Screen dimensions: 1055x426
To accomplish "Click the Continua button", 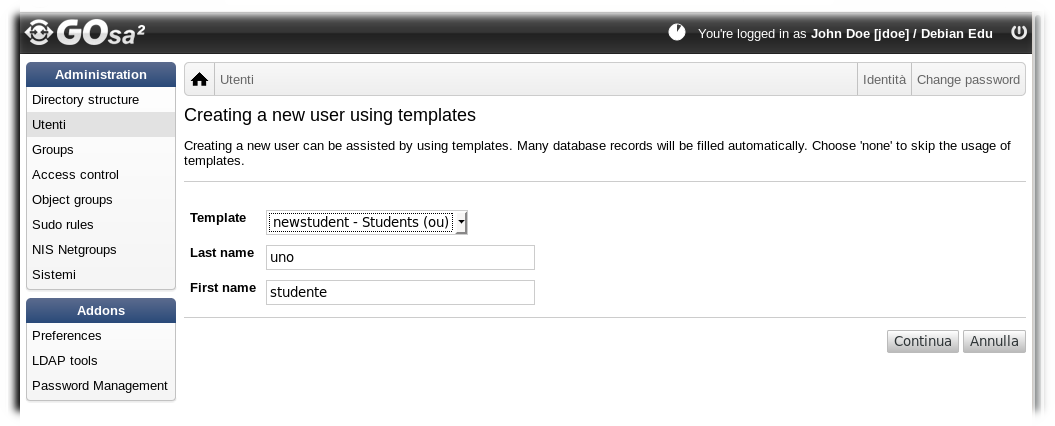I will pyautogui.click(x=922, y=341).
